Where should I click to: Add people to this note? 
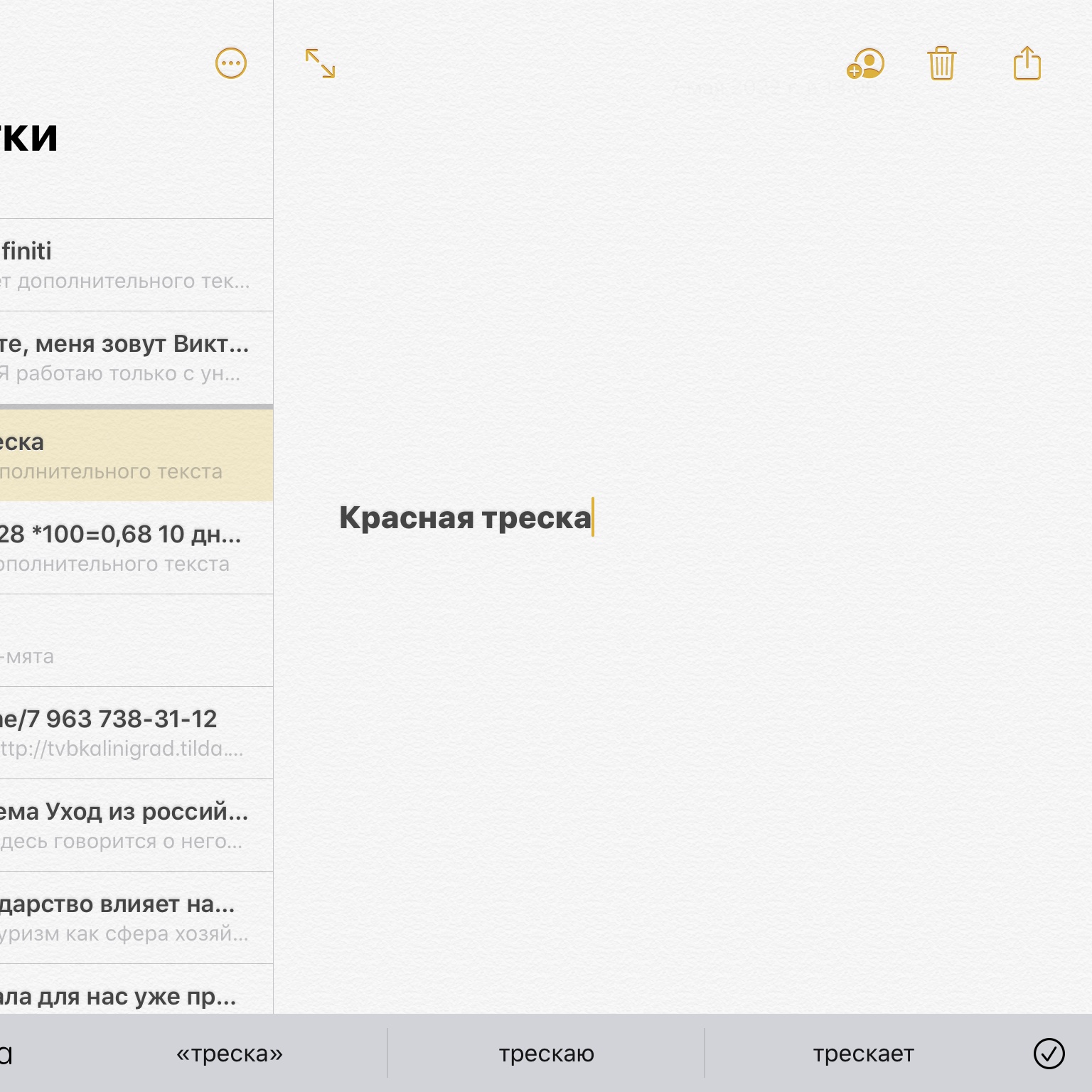(865, 64)
